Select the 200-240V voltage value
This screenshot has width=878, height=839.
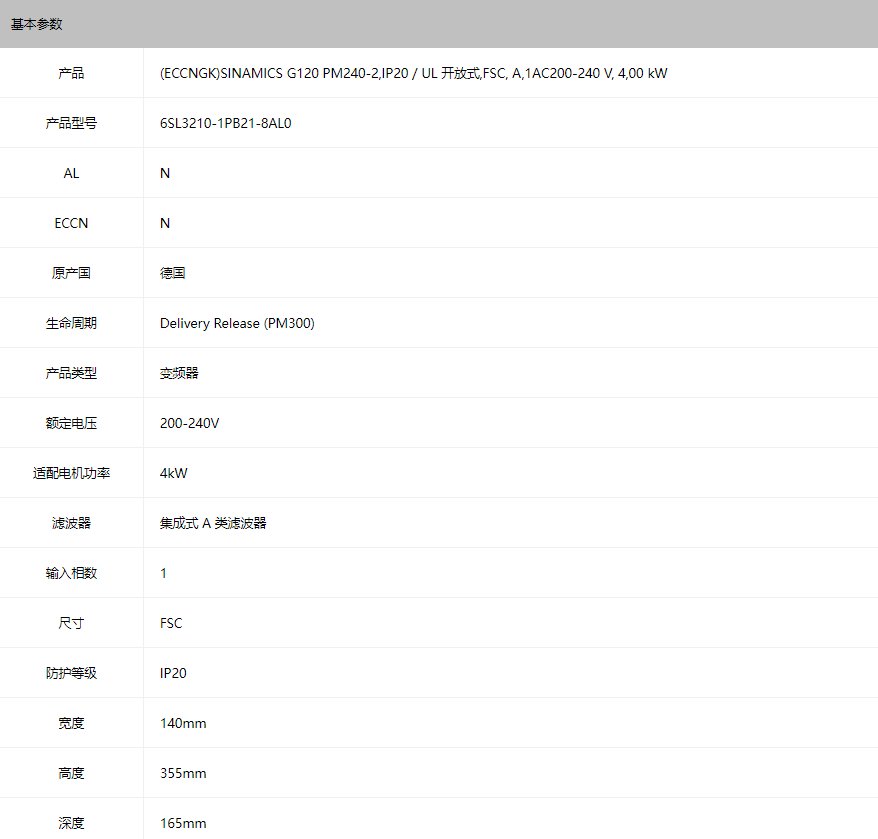click(x=189, y=423)
